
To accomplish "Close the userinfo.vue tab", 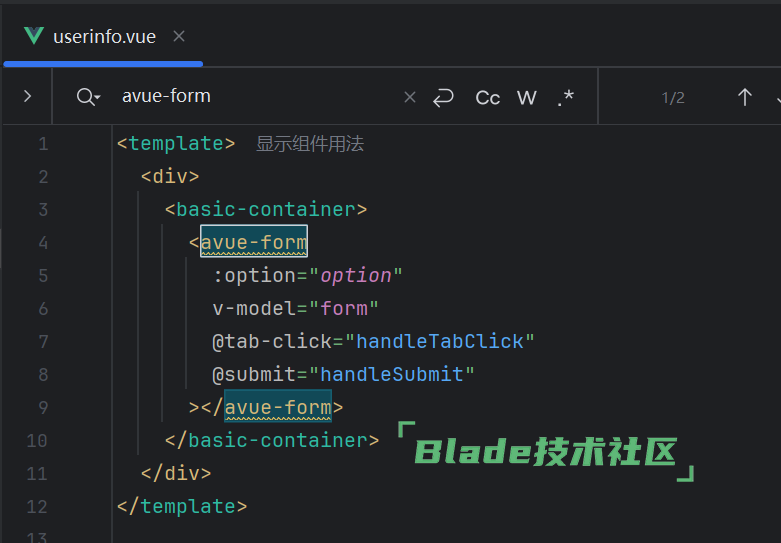I will pyautogui.click(x=179, y=36).
